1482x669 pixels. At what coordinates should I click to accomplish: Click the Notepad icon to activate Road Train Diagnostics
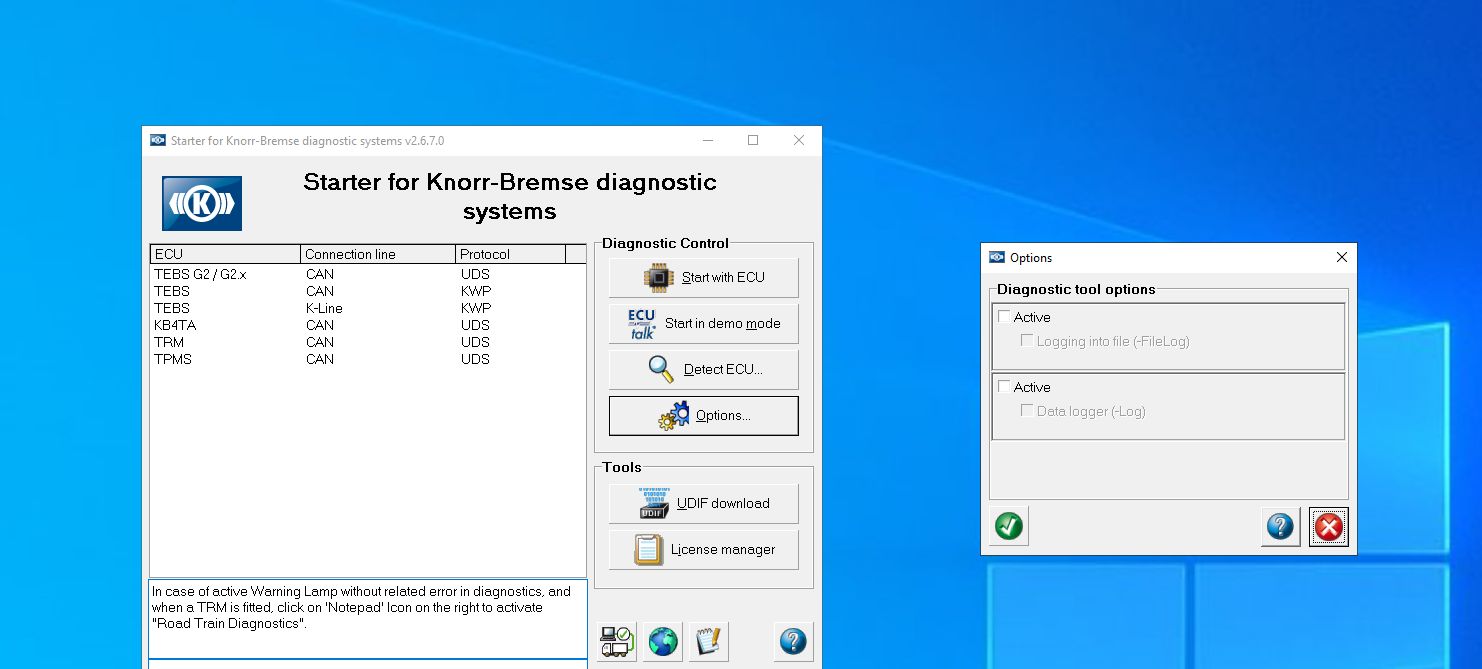click(x=709, y=641)
